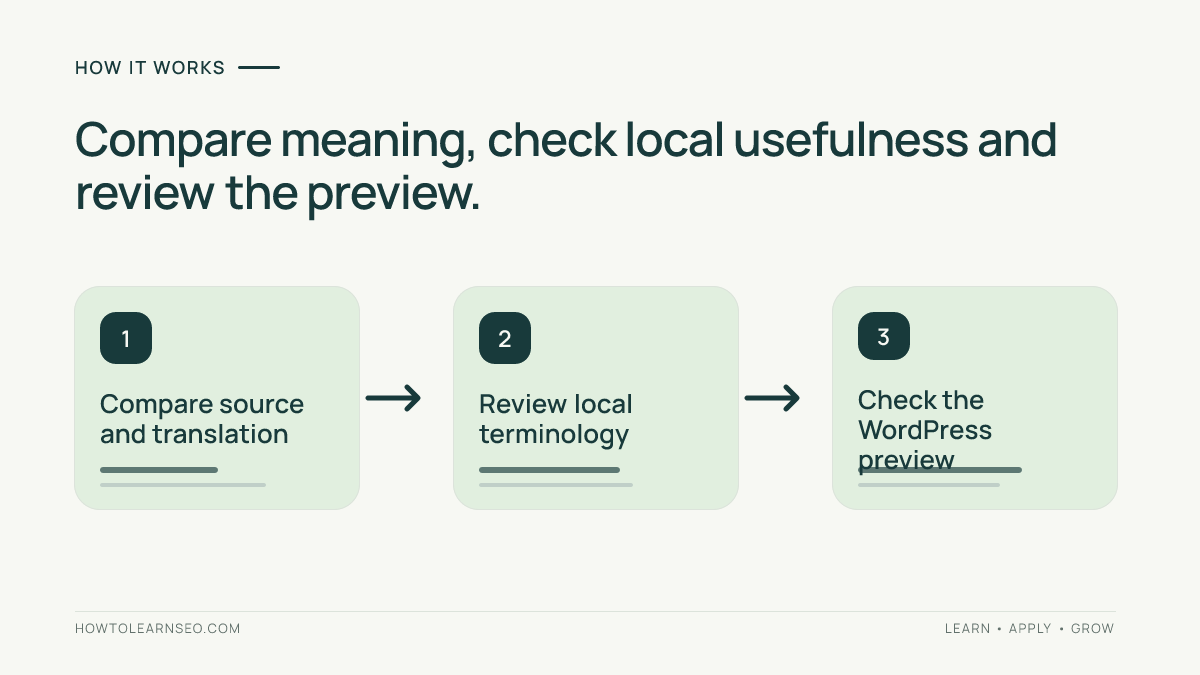
Task: Click 'Compare source and translation' text
Action: point(202,419)
